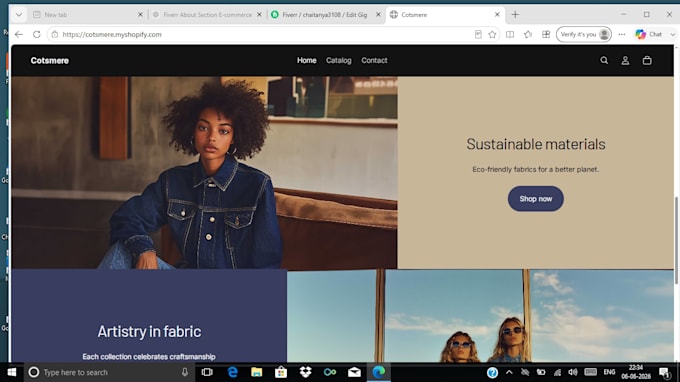
Task: Open the account login icon
Action: click(x=625, y=60)
